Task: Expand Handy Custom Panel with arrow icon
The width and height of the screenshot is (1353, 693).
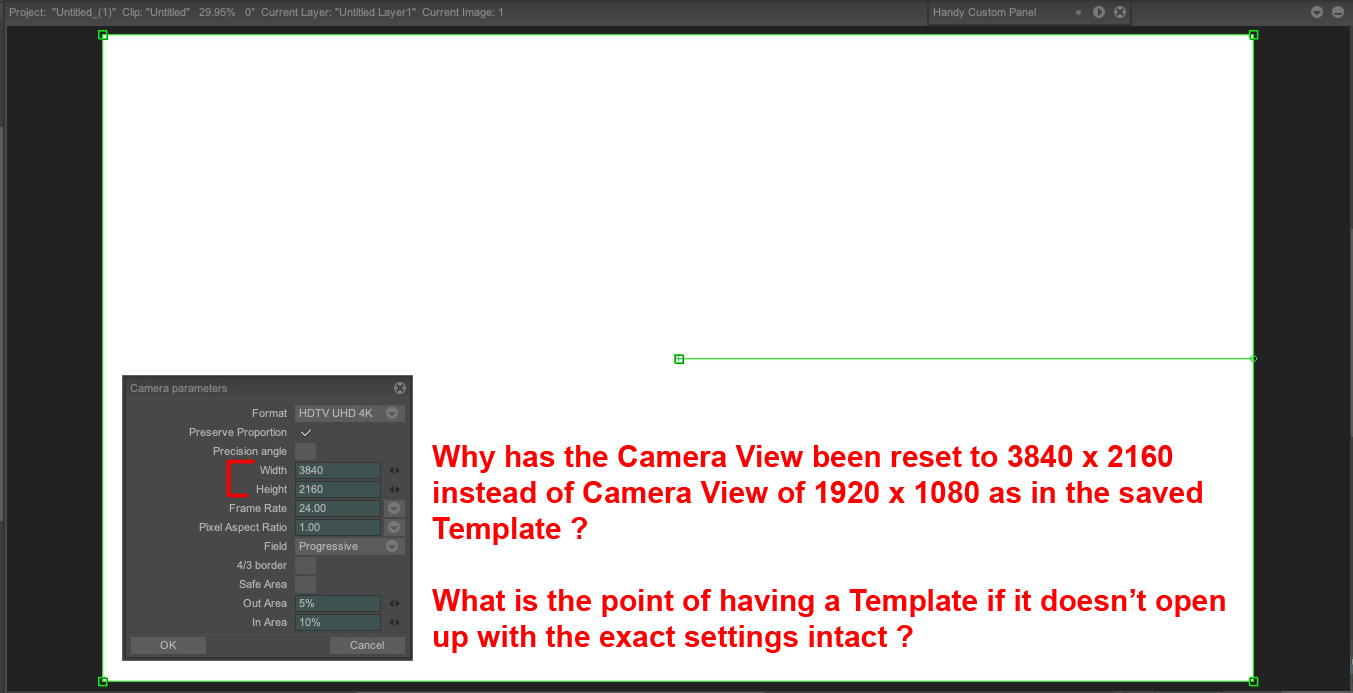Action: click(x=1099, y=12)
